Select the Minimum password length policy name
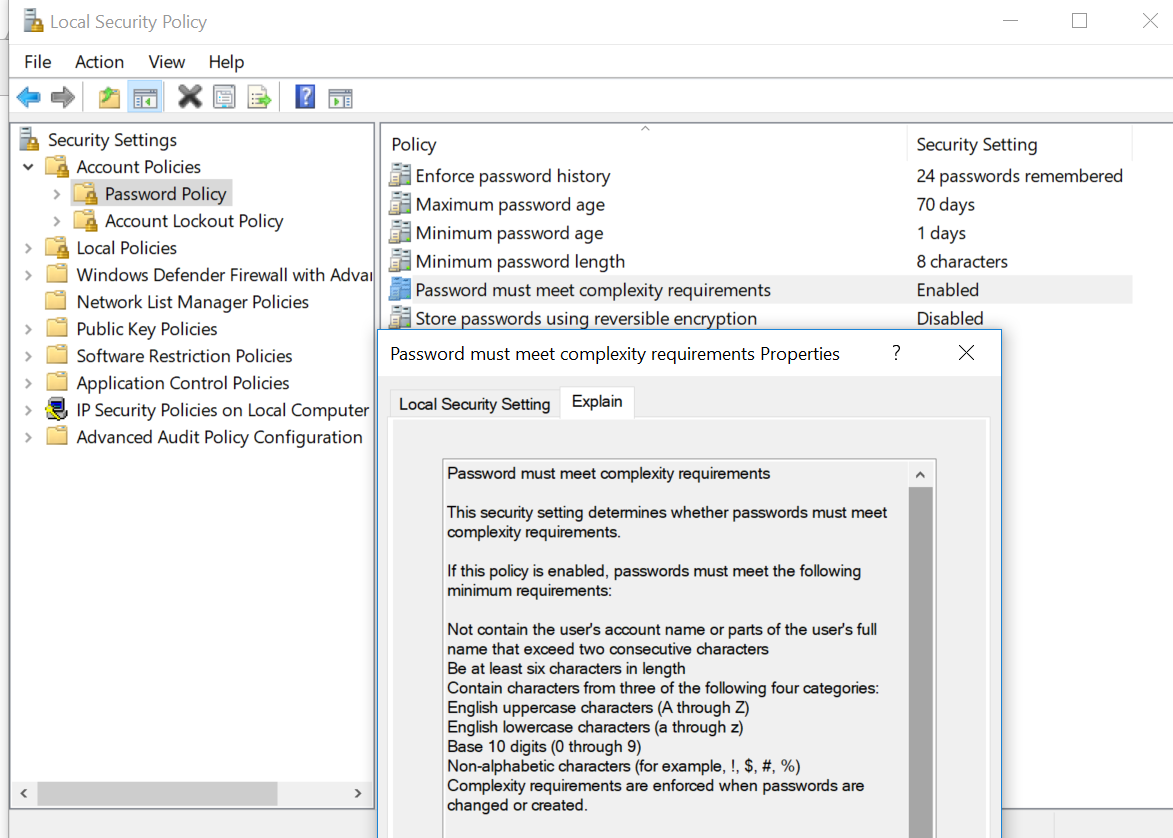This screenshot has height=838, width=1173. coord(520,261)
